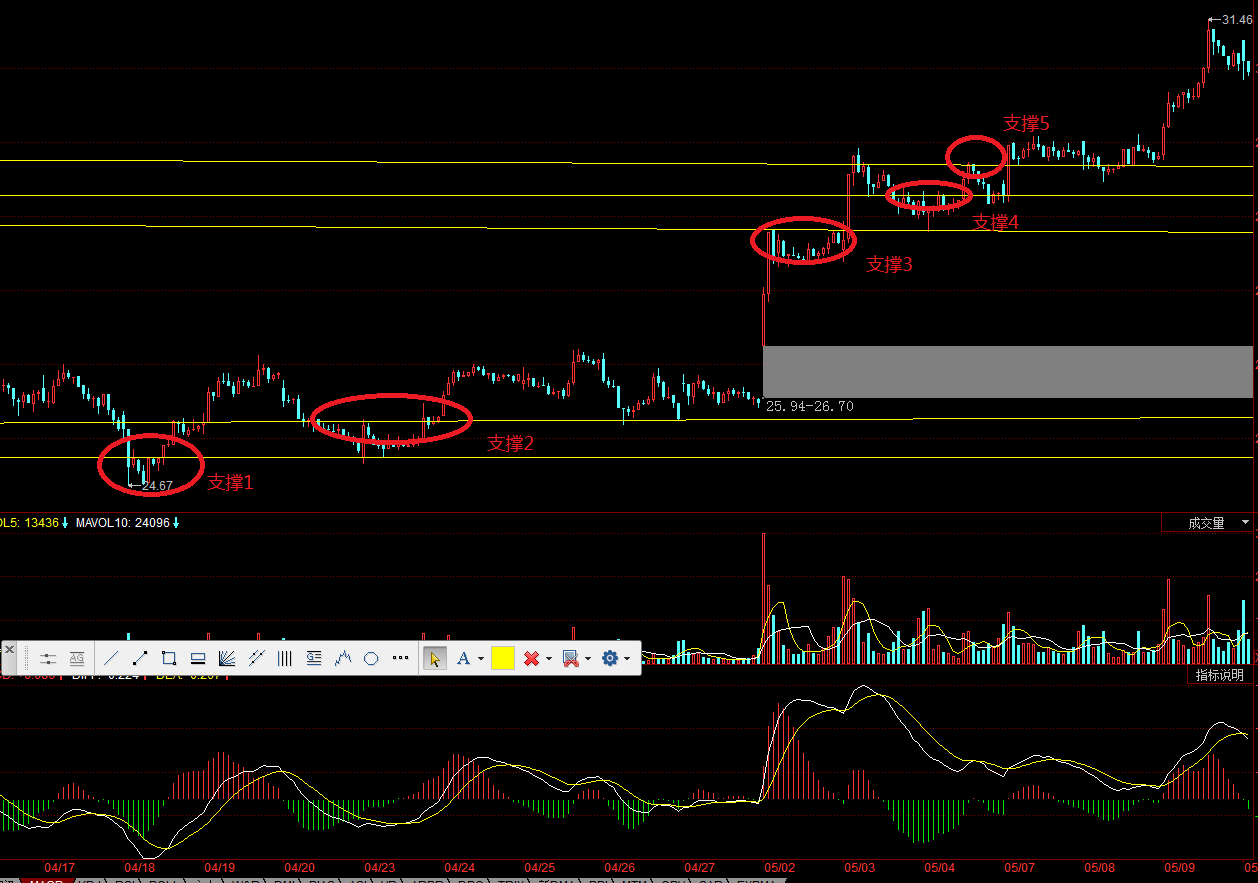Open the 成交量 indicator dropdown
Screen dimensions: 1258x883
point(1207,523)
